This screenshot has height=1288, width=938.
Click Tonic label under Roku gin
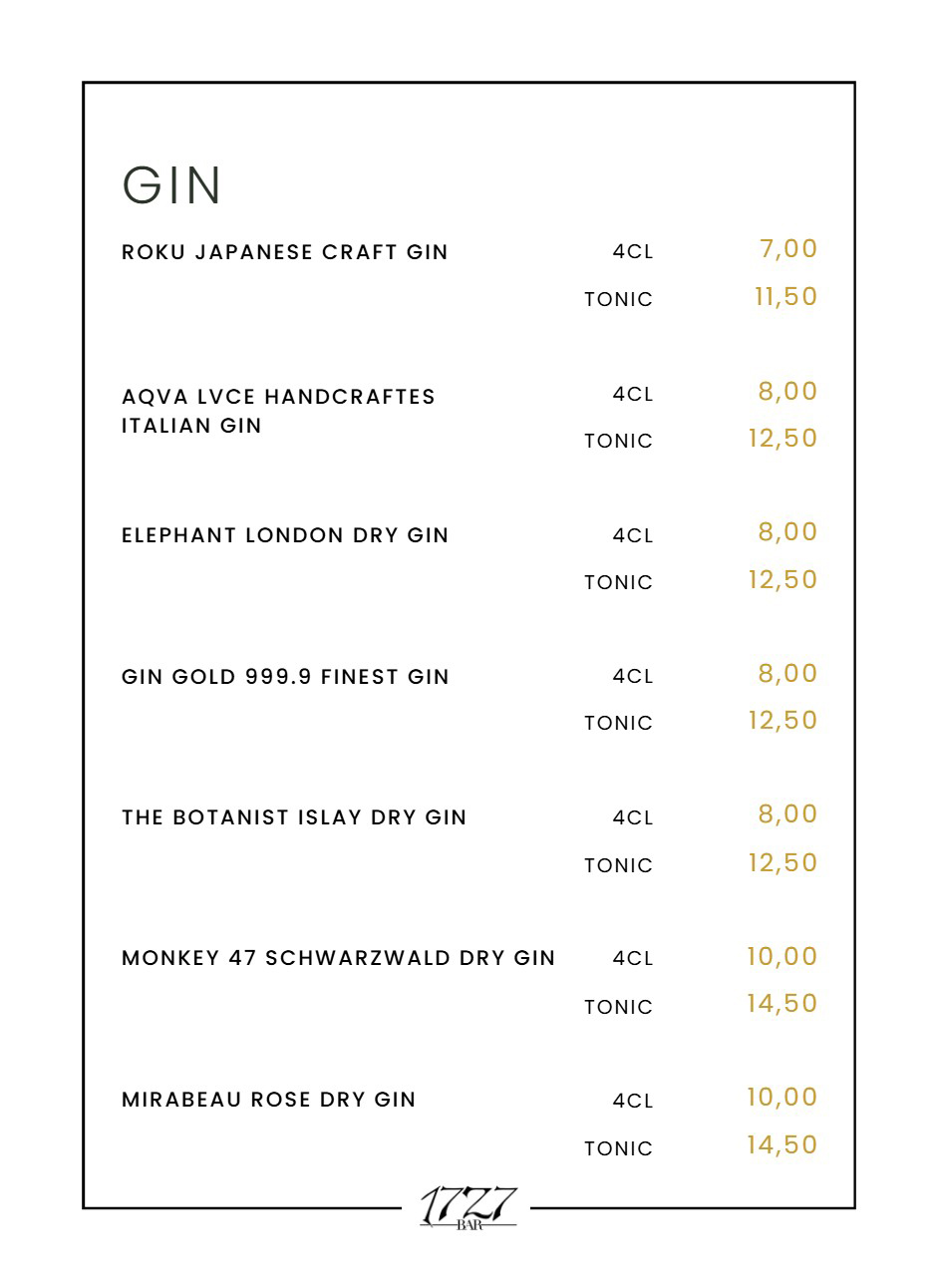(x=618, y=299)
